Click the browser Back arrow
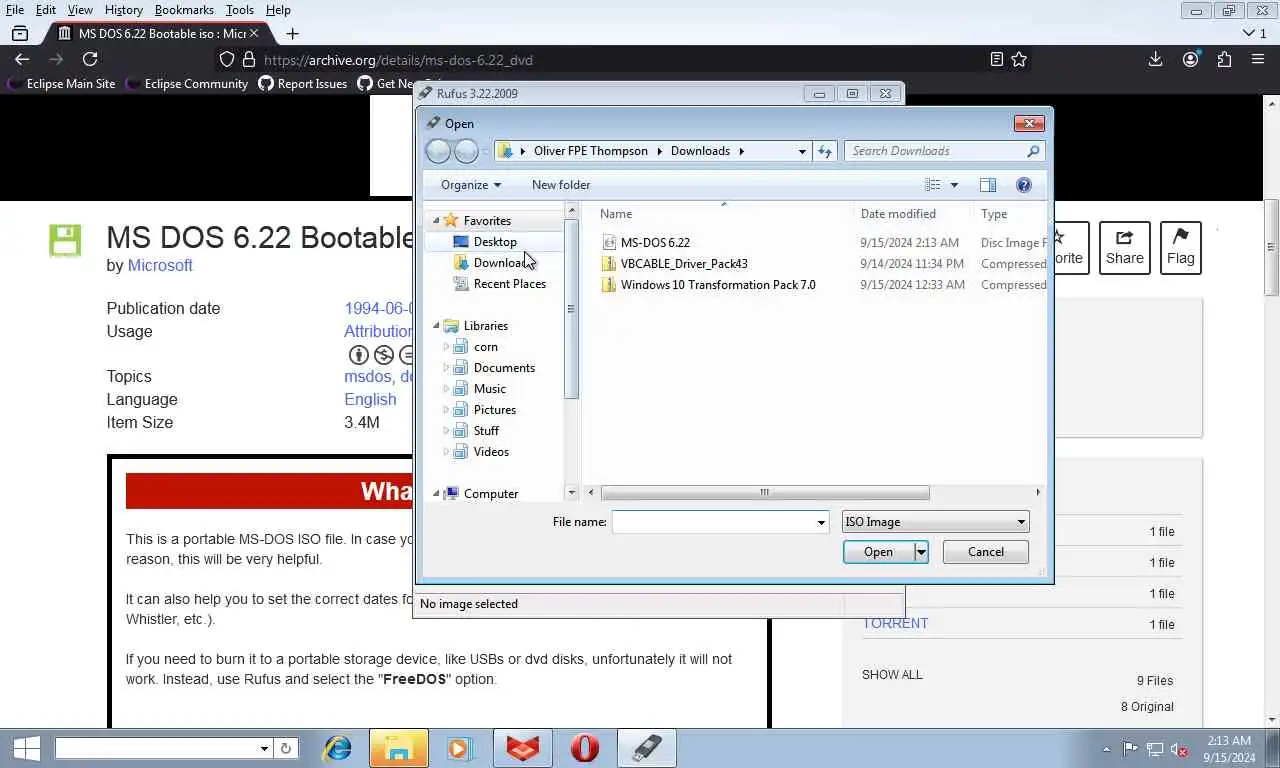Screen dimensions: 1280x768 (x=22, y=60)
